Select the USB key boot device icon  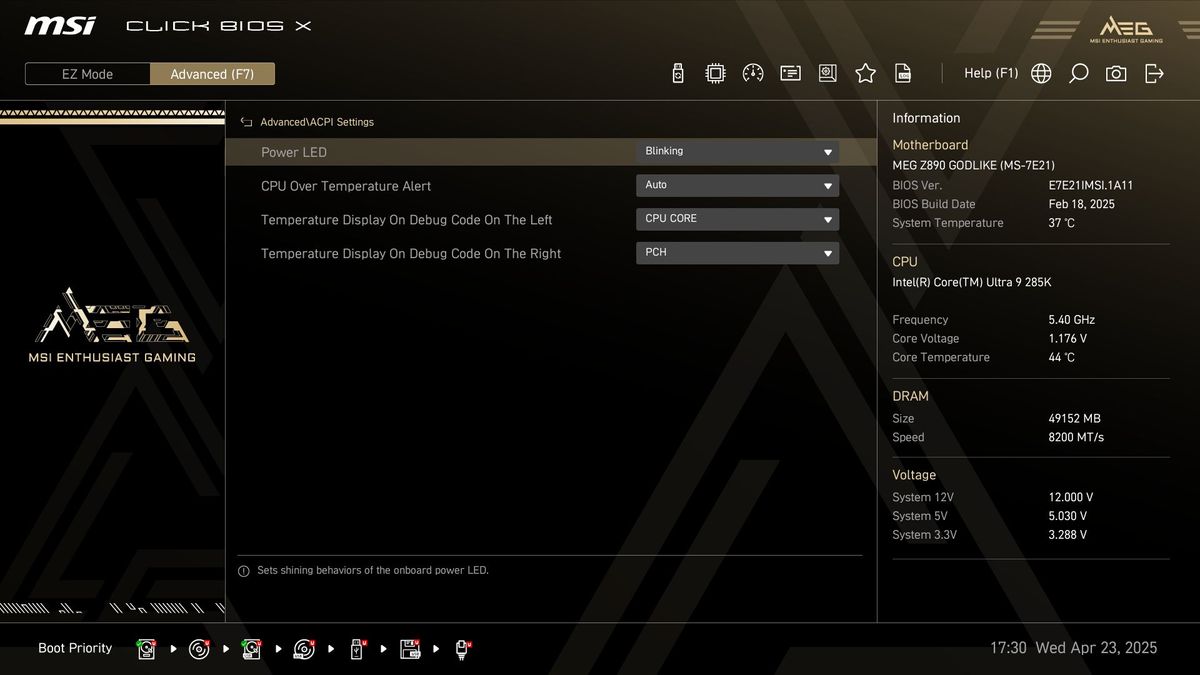pos(357,649)
